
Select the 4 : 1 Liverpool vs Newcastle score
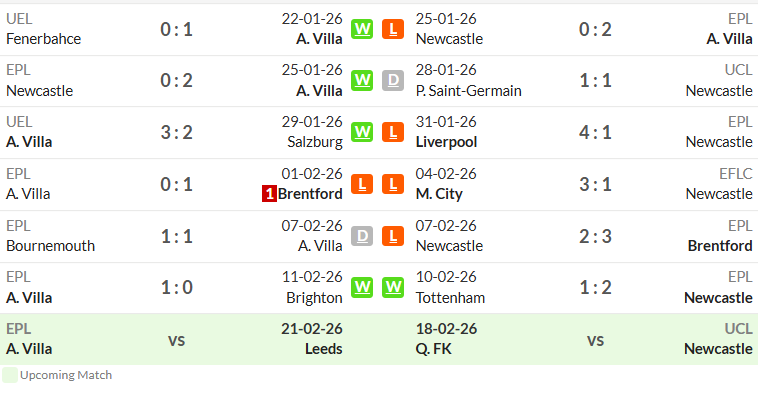tap(595, 132)
